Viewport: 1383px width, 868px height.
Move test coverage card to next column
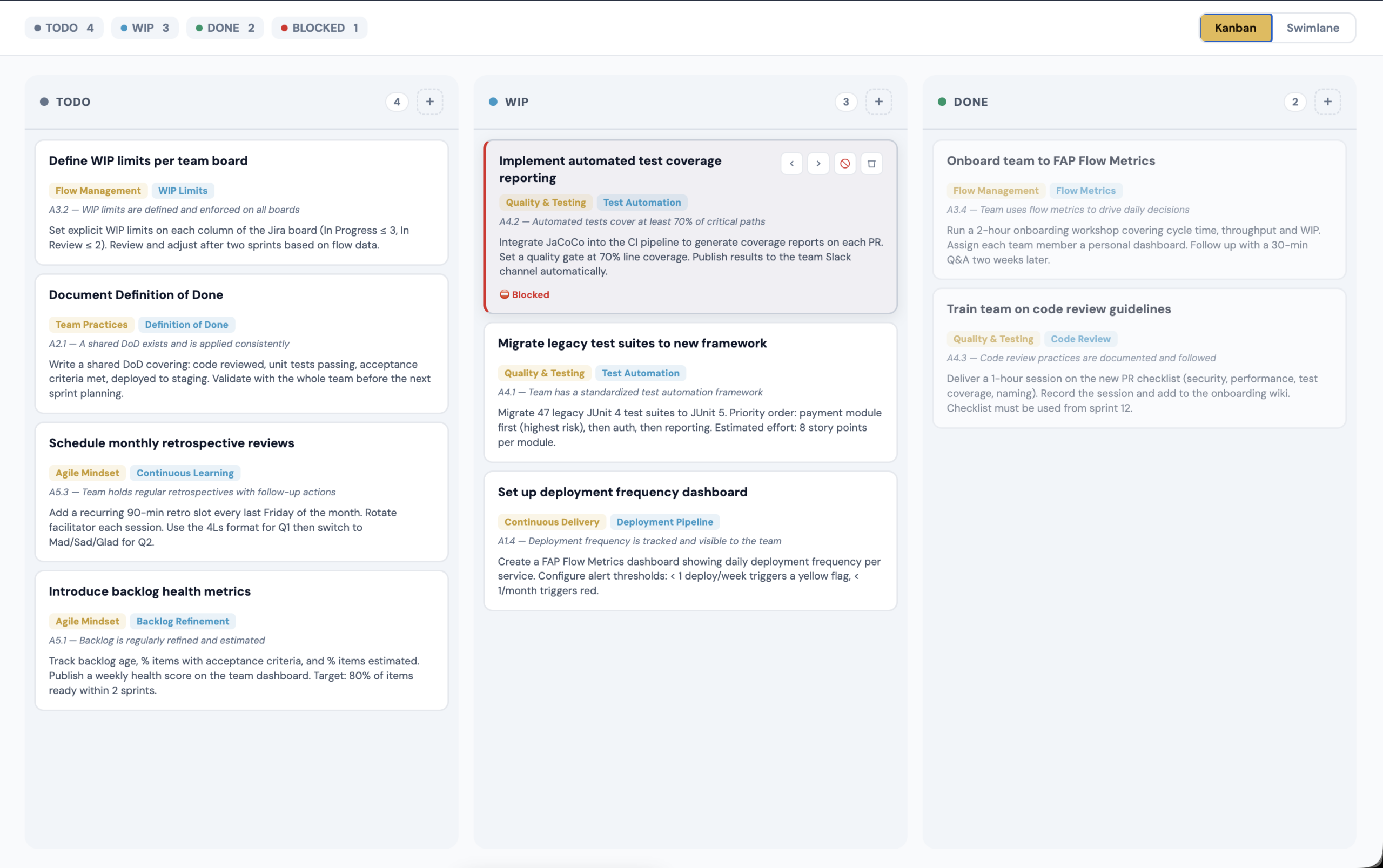click(x=818, y=164)
